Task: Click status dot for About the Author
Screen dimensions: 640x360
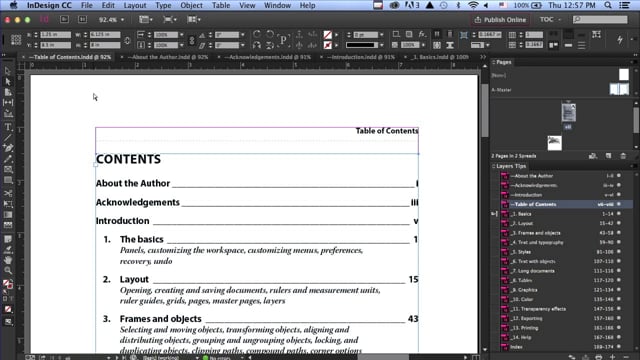Action: (x=619, y=176)
